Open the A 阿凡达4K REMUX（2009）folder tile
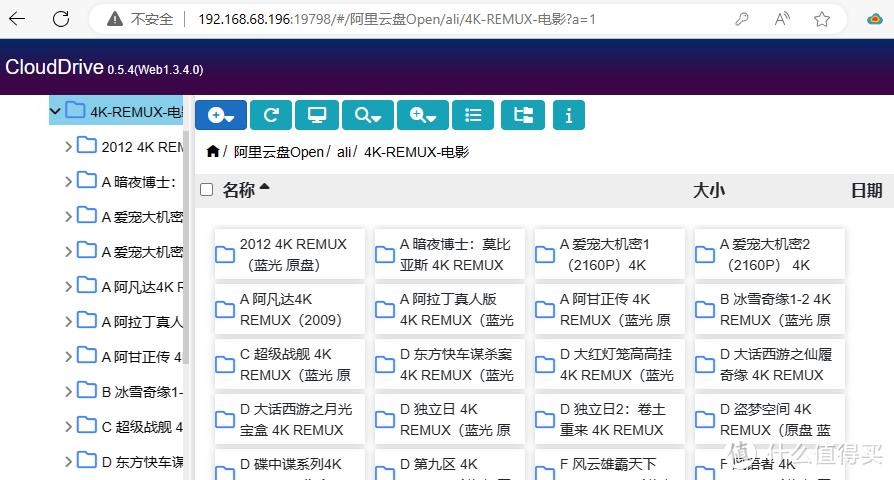The height and width of the screenshot is (480, 894). coord(290,310)
